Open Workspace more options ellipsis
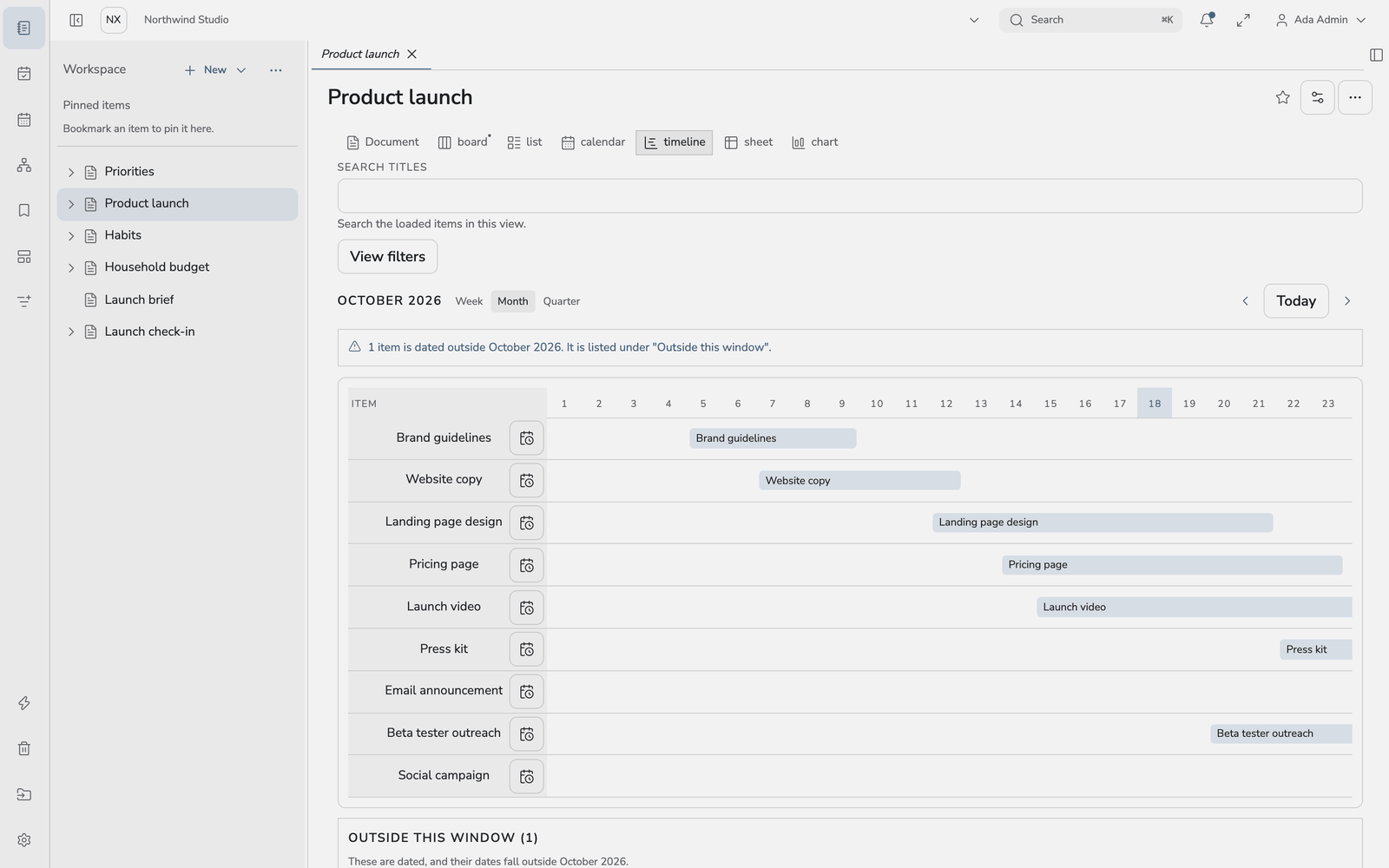Screen dimensions: 1389x868 click(275, 70)
